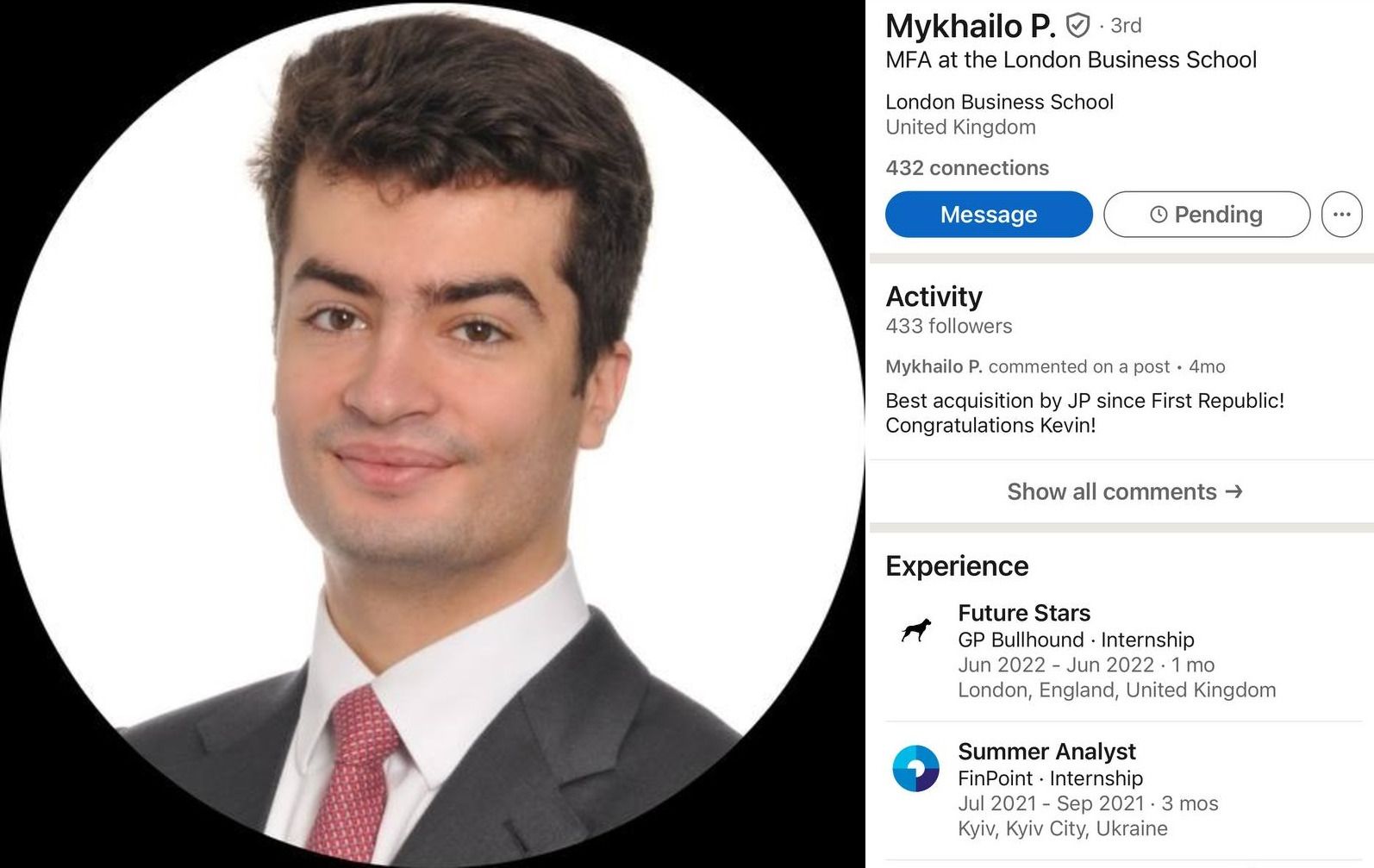Open the profile photo
The width and height of the screenshot is (1374, 868).
[432, 434]
